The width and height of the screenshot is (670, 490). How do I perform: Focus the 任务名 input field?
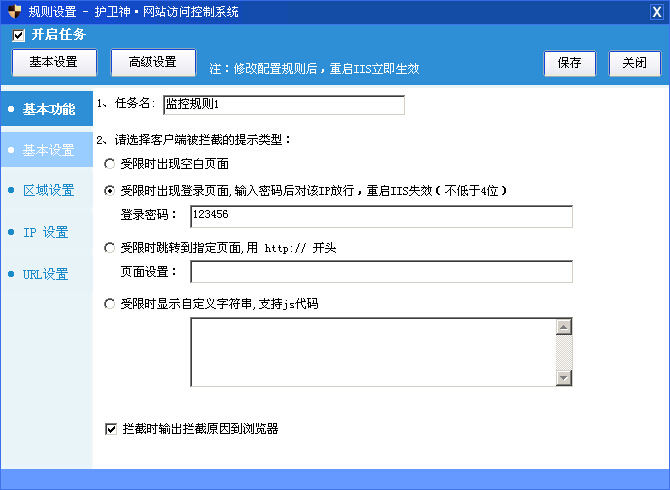pyautogui.click(x=284, y=105)
